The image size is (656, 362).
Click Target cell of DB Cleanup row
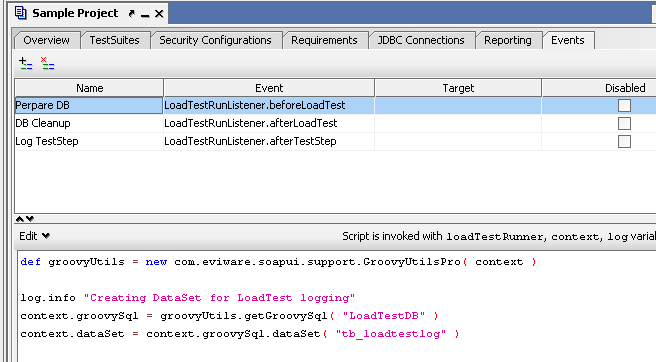[458, 123]
